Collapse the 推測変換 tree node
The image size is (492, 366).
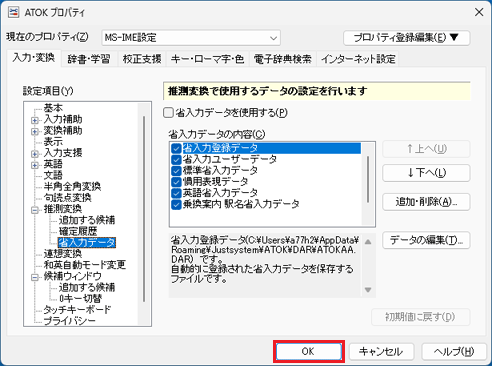[35, 210]
